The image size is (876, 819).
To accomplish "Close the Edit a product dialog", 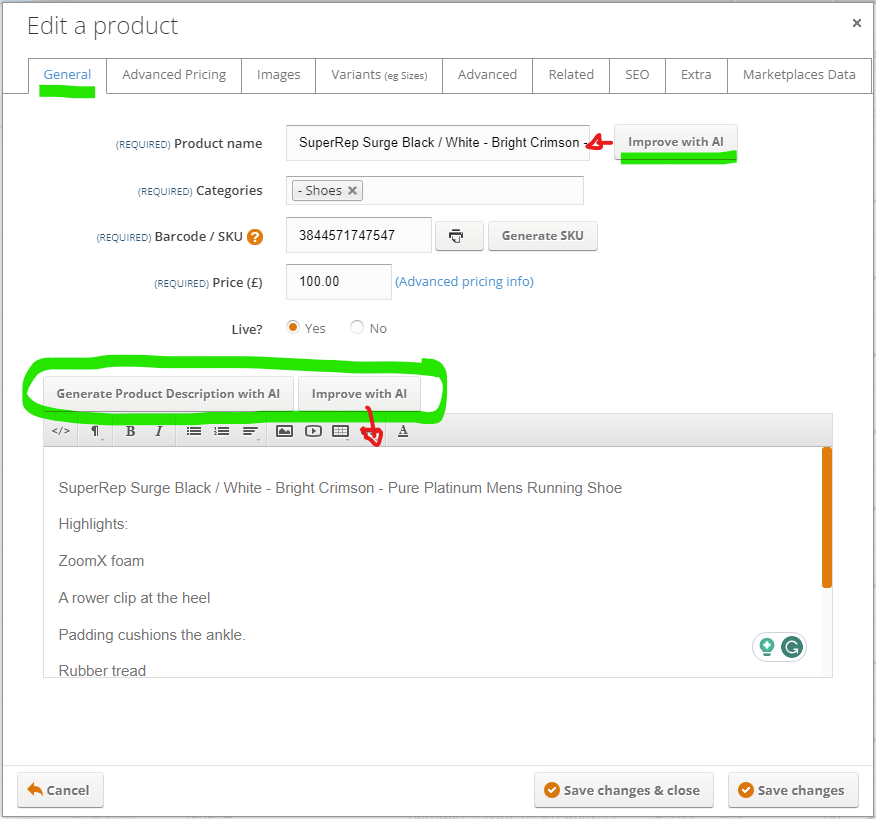I will (856, 23).
